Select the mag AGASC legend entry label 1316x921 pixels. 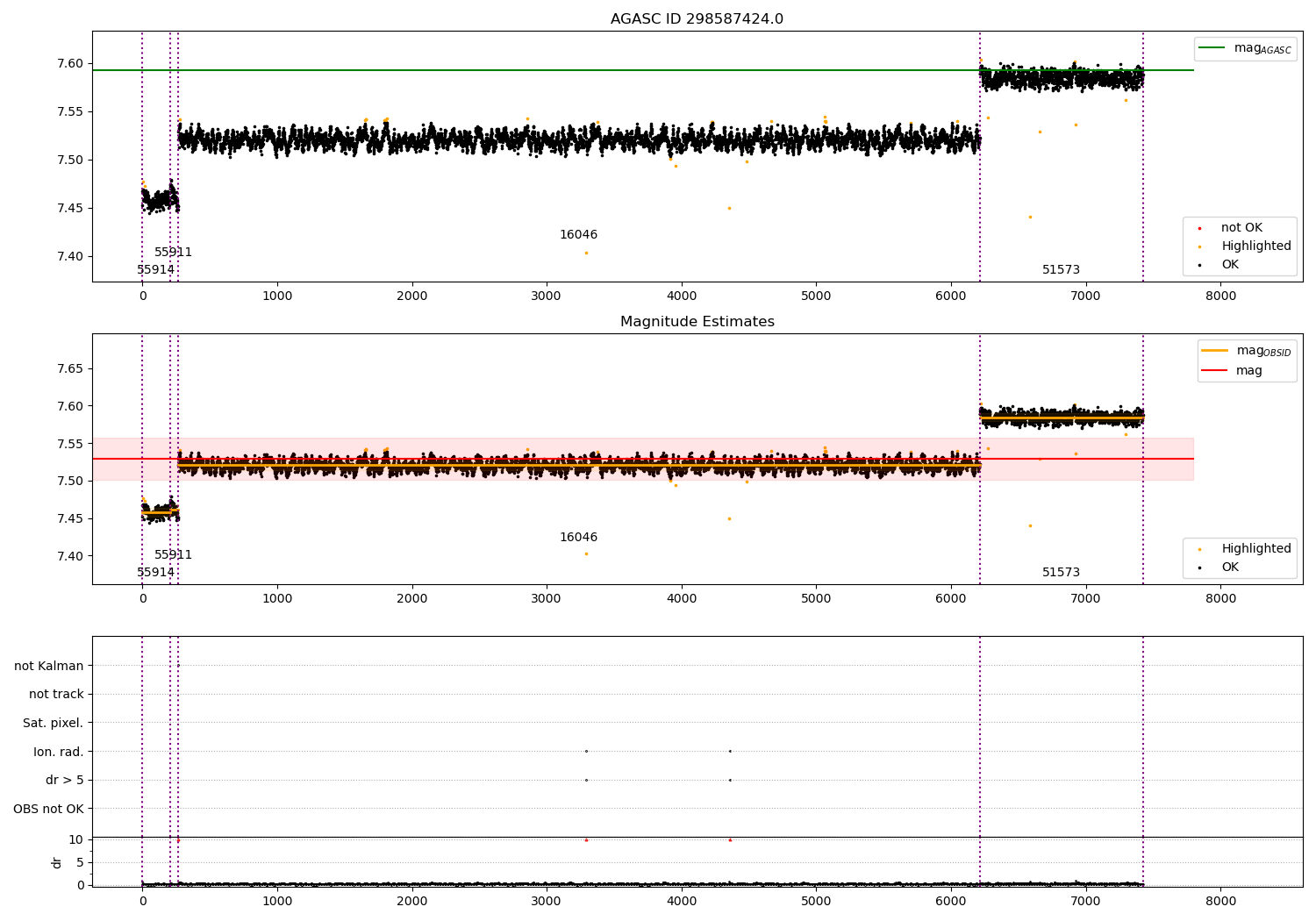pyautogui.click(x=1262, y=48)
